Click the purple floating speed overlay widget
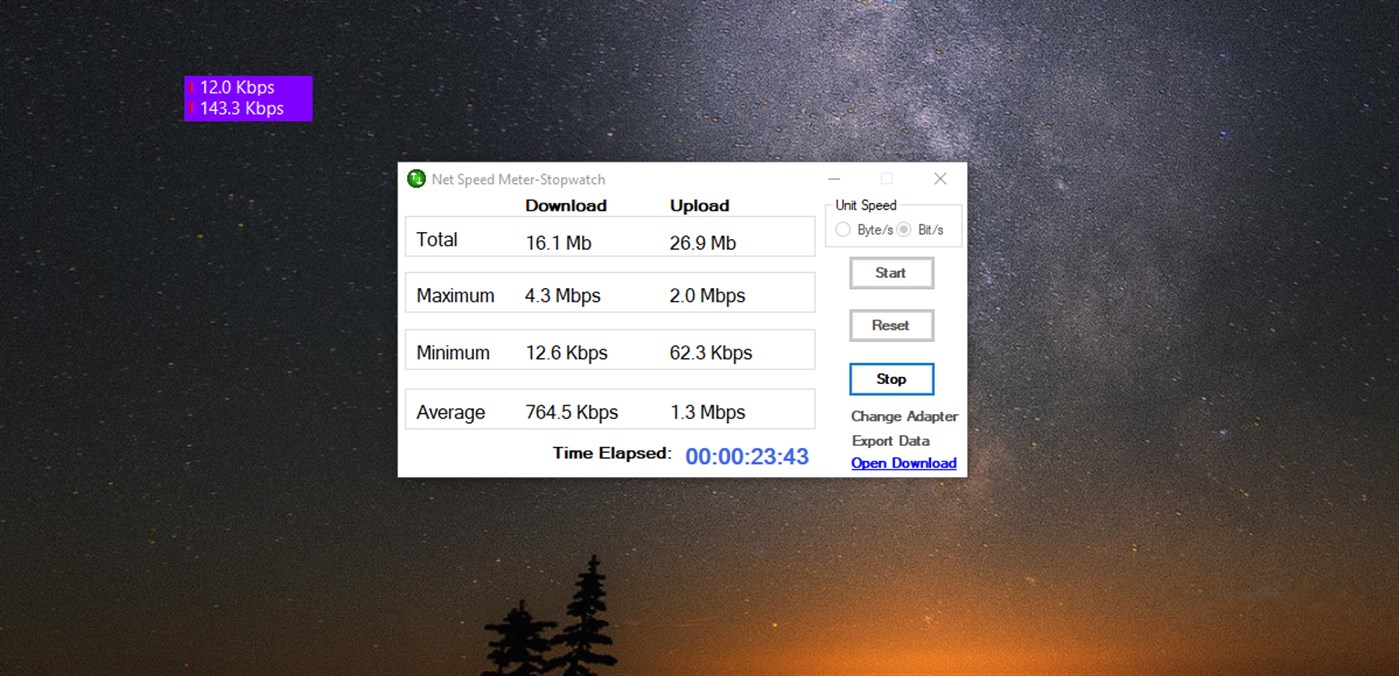The image size is (1399, 676). [x=248, y=98]
